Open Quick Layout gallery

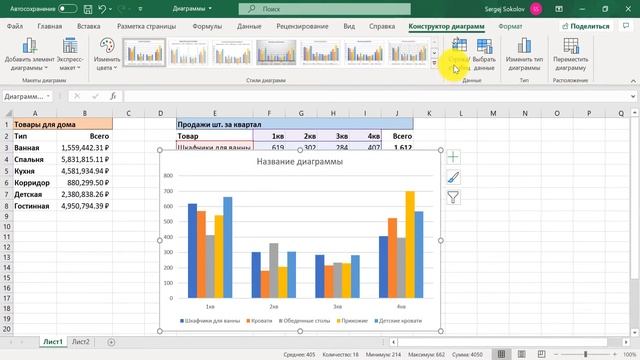click(x=70, y=54)
